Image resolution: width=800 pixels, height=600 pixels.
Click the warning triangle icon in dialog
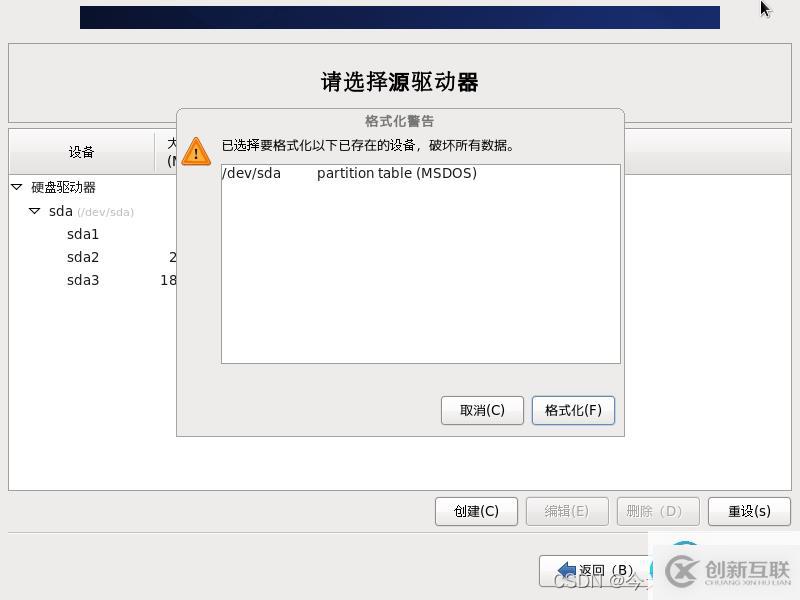[x=196, y=152]
